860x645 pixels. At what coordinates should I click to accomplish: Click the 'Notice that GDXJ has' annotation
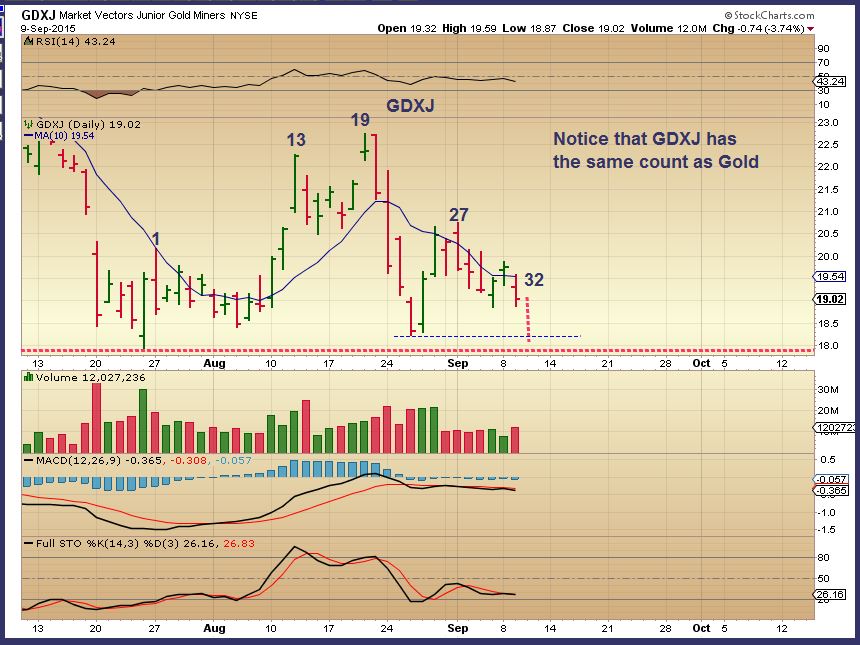click(x=644, y=139)
